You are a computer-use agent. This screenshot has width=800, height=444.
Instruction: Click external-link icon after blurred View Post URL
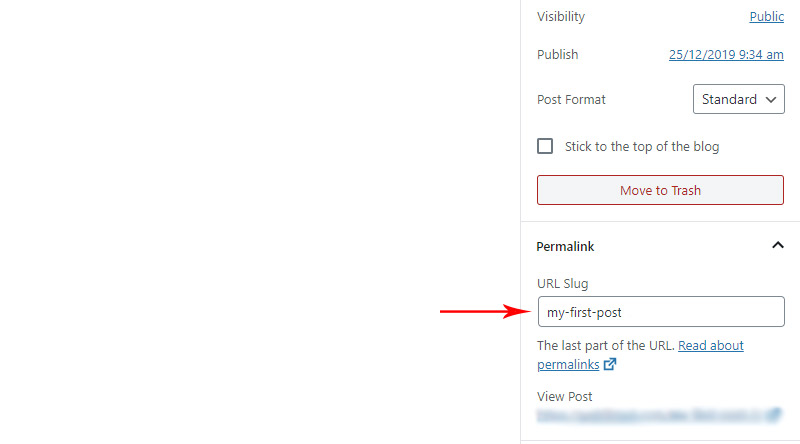click(x=774, y=414)
